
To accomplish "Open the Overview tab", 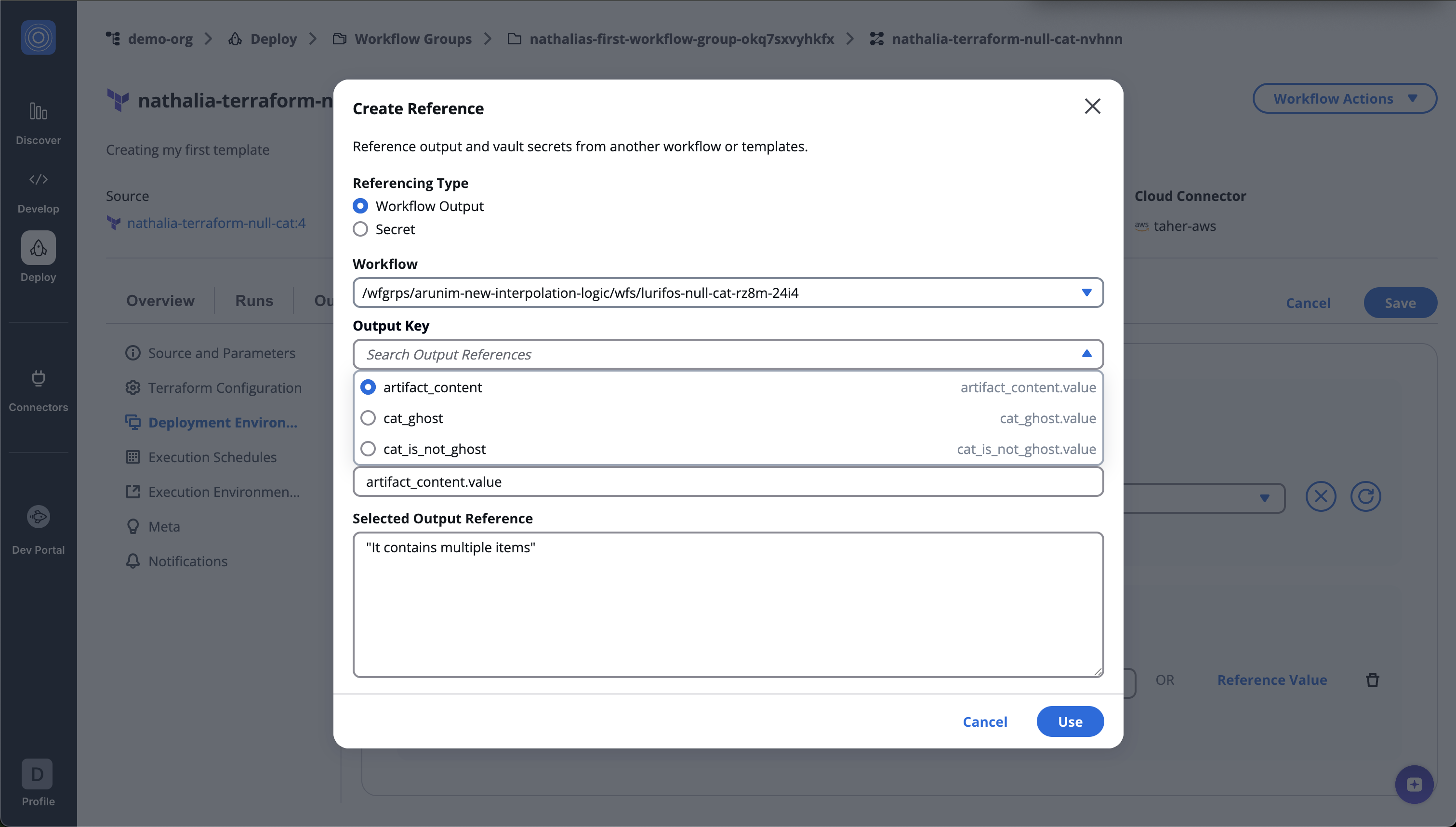I will 160,301.
